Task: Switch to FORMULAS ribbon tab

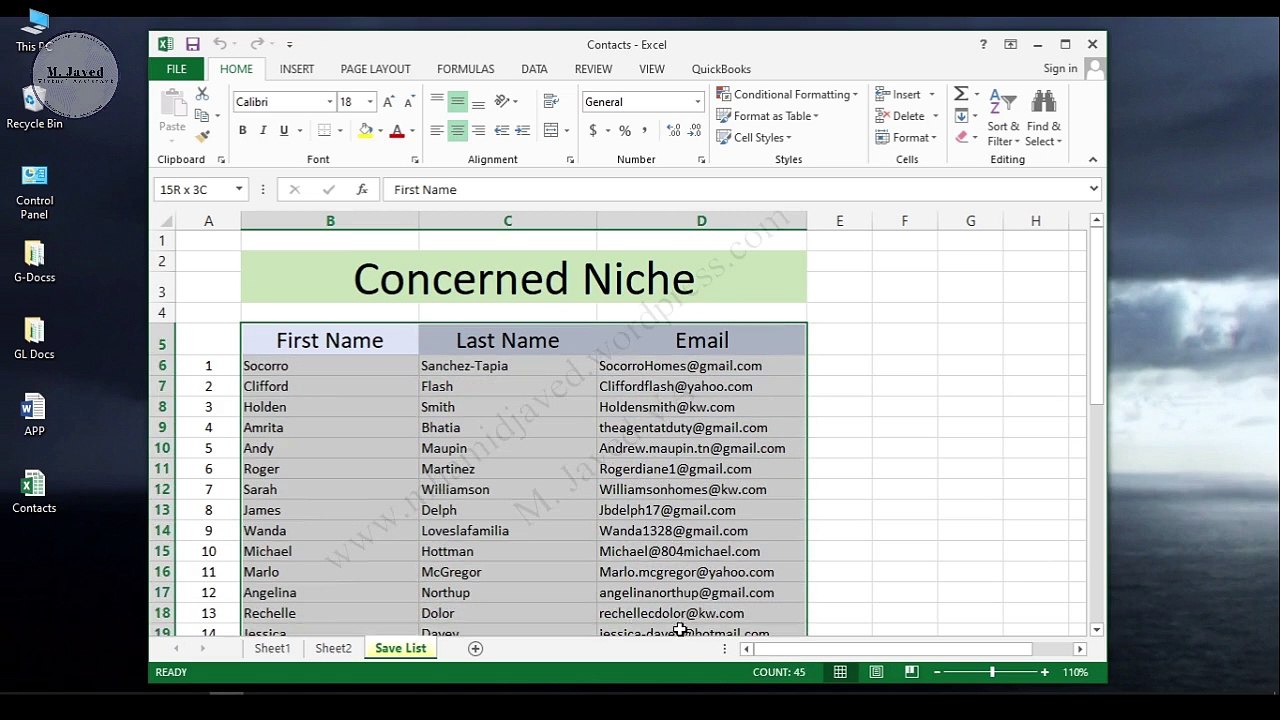Action: click(x=465, y=69)
